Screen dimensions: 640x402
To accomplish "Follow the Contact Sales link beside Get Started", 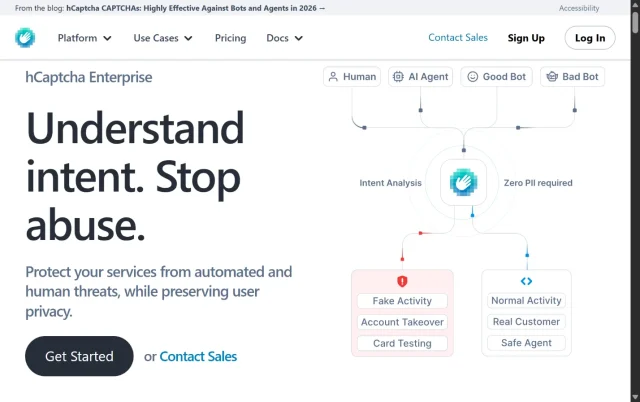I will click(x=198, y=356).
